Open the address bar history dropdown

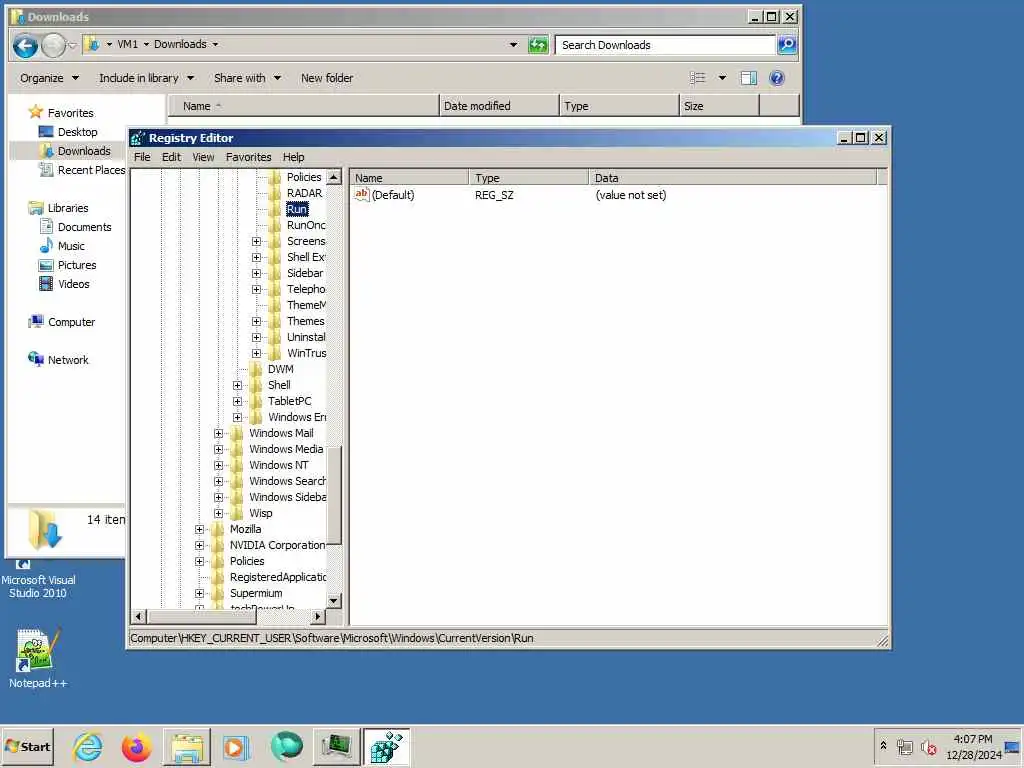coord(513,45)
